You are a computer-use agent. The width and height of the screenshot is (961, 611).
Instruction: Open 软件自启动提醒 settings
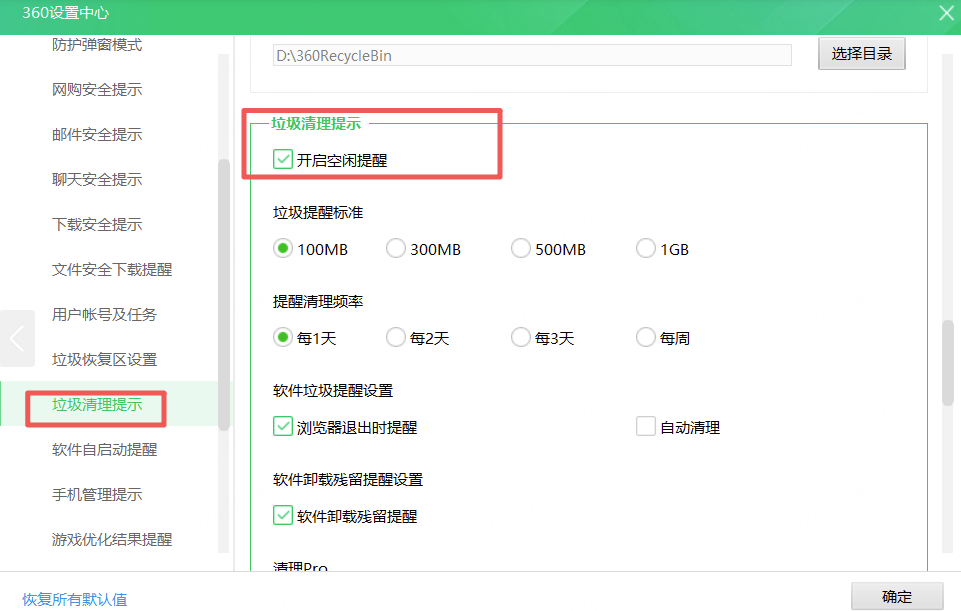104,450
